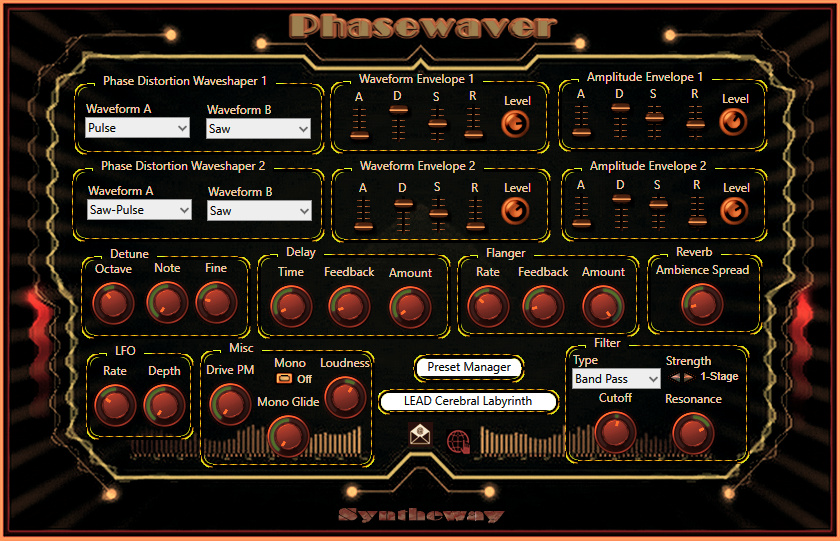Click the LFO Rate knob
This screenshot has height=541, width=840.
pos(115,405)
